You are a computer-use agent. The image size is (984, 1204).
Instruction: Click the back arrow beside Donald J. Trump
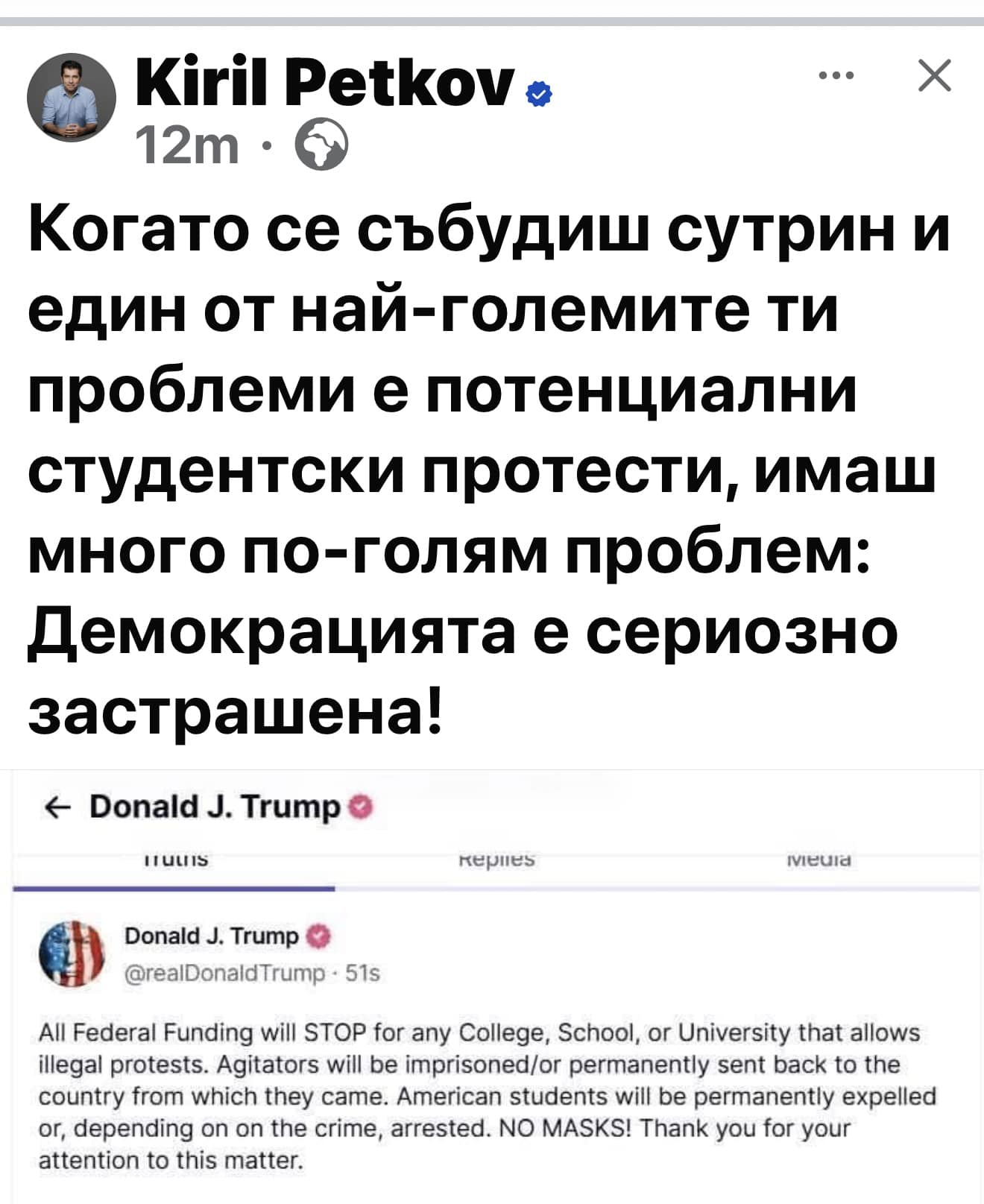[x=57, y=806]
